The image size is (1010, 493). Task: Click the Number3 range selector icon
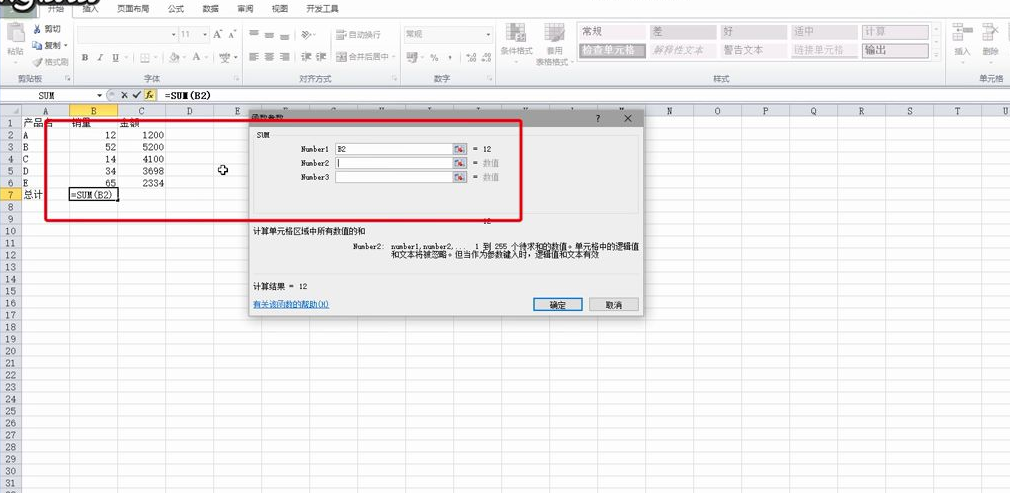click(459, 177)
